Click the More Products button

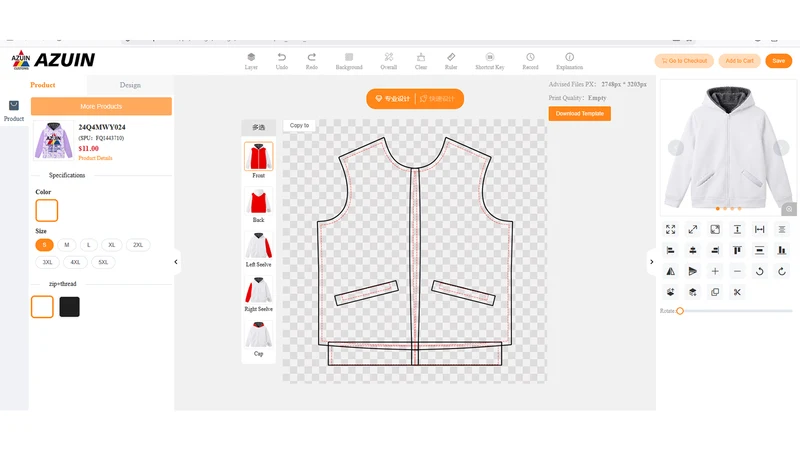click(101, 106)
